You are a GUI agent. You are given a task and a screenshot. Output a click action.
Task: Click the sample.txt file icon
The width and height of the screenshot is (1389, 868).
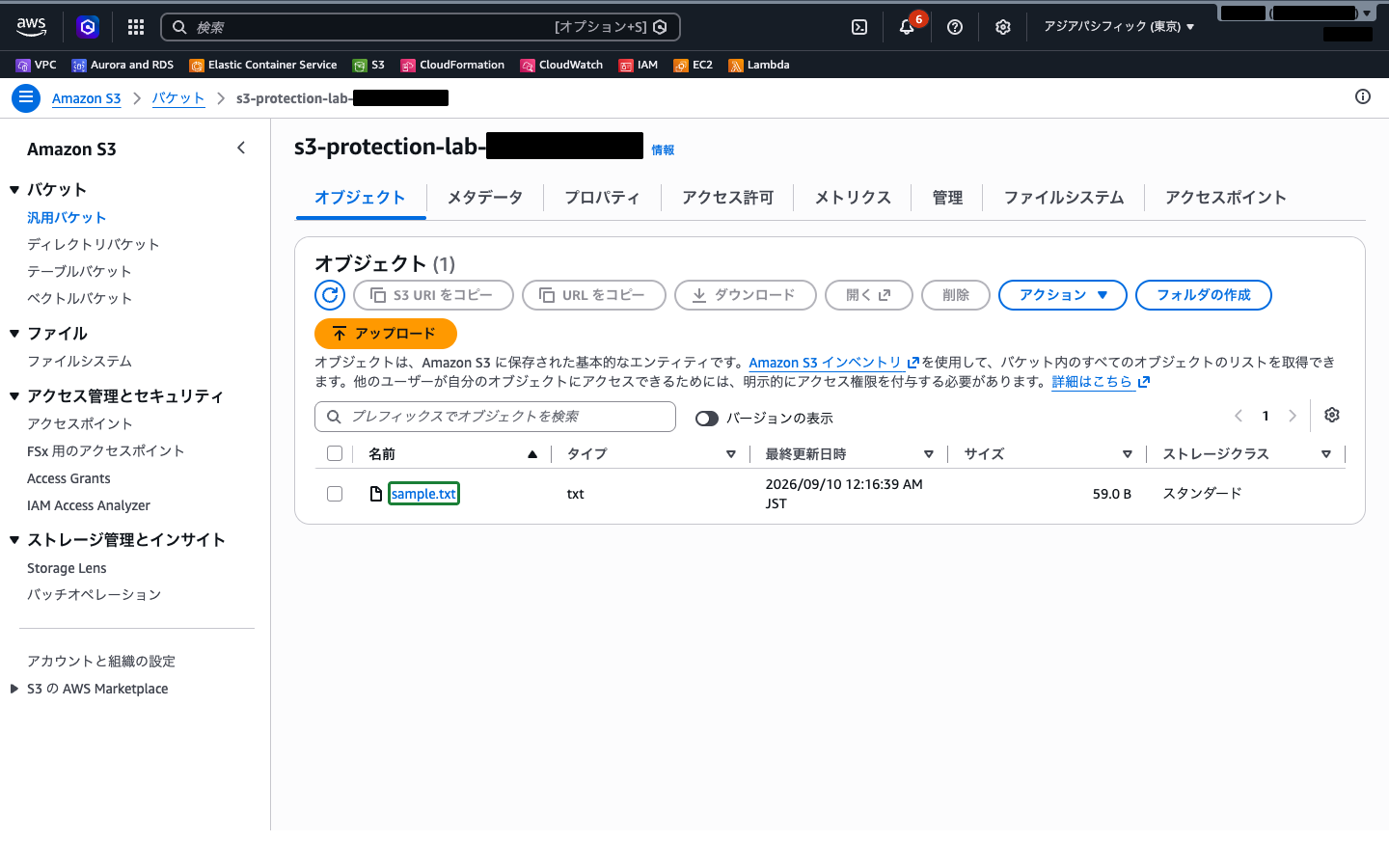click(376, 494)
